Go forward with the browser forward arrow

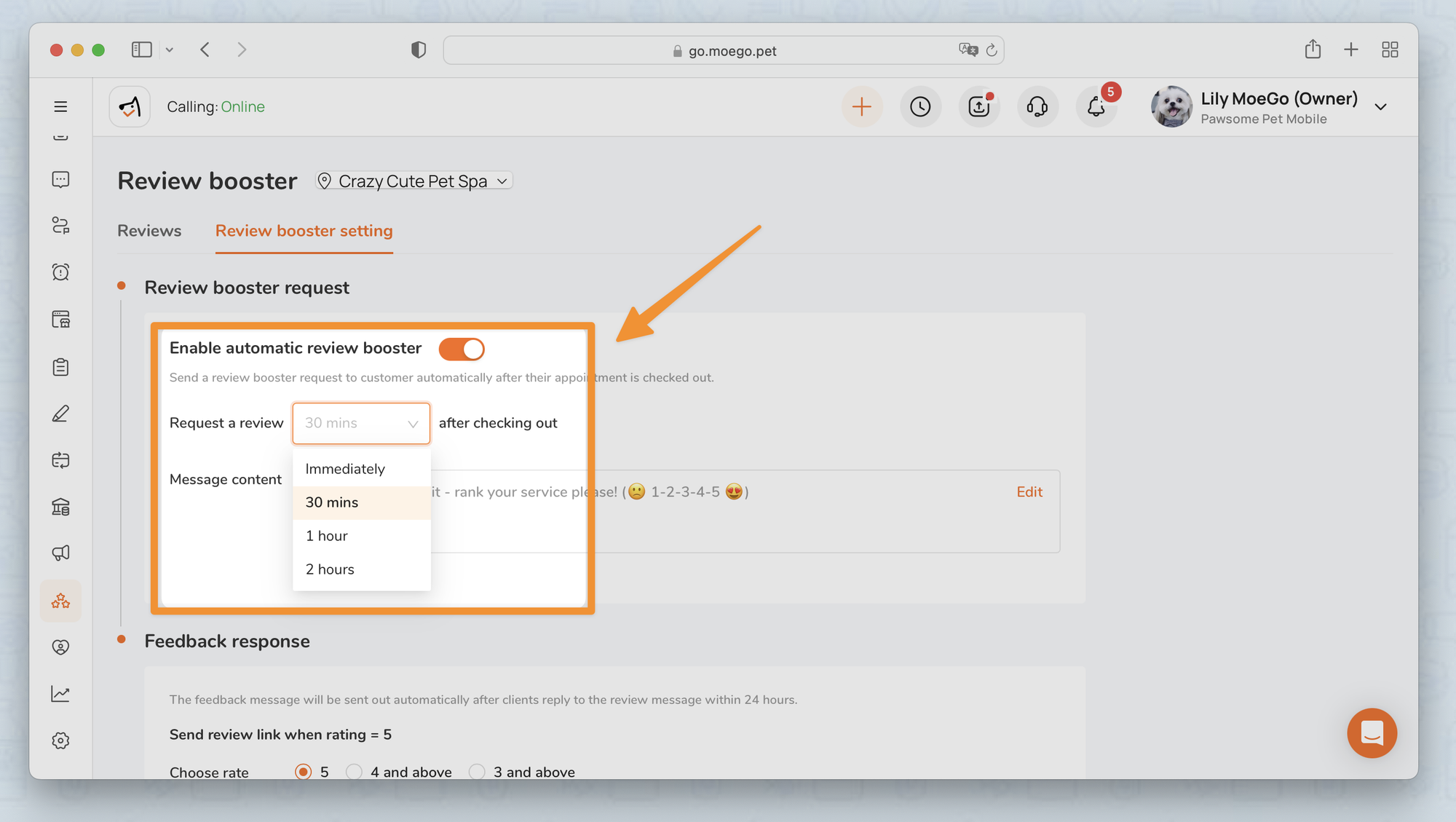[x=242, y=50]
